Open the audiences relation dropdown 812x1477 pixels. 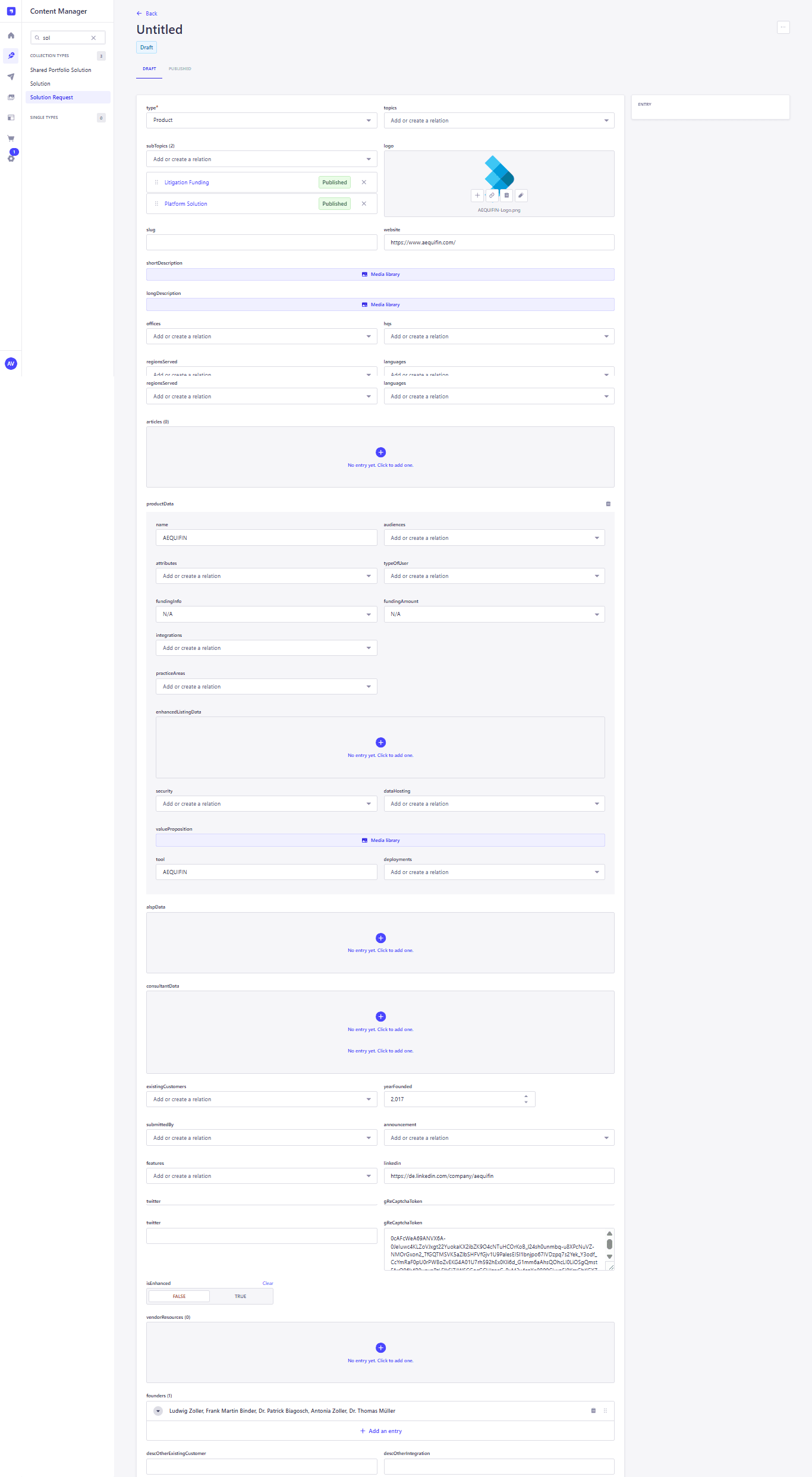tap(494, 538)
